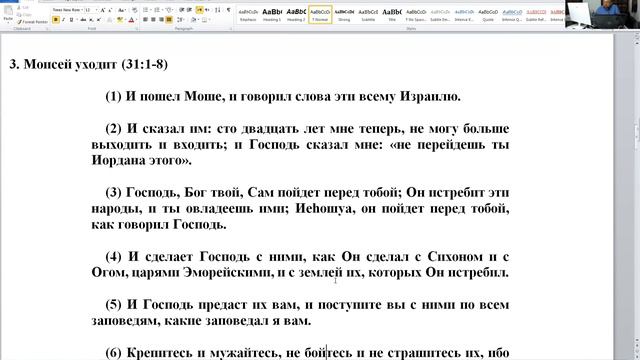Open the Text Effects tool

tap(109, 19)
